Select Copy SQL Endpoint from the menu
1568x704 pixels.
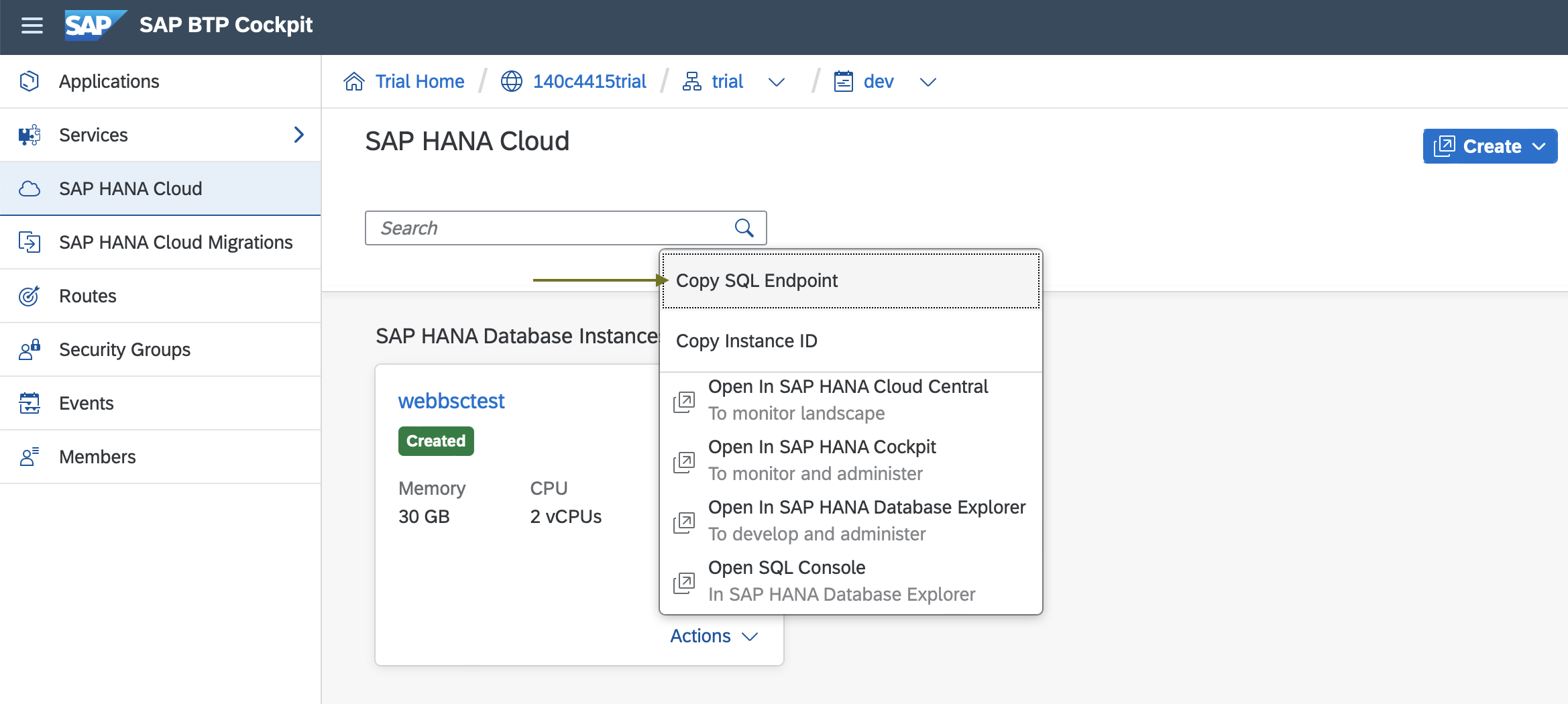757,280
